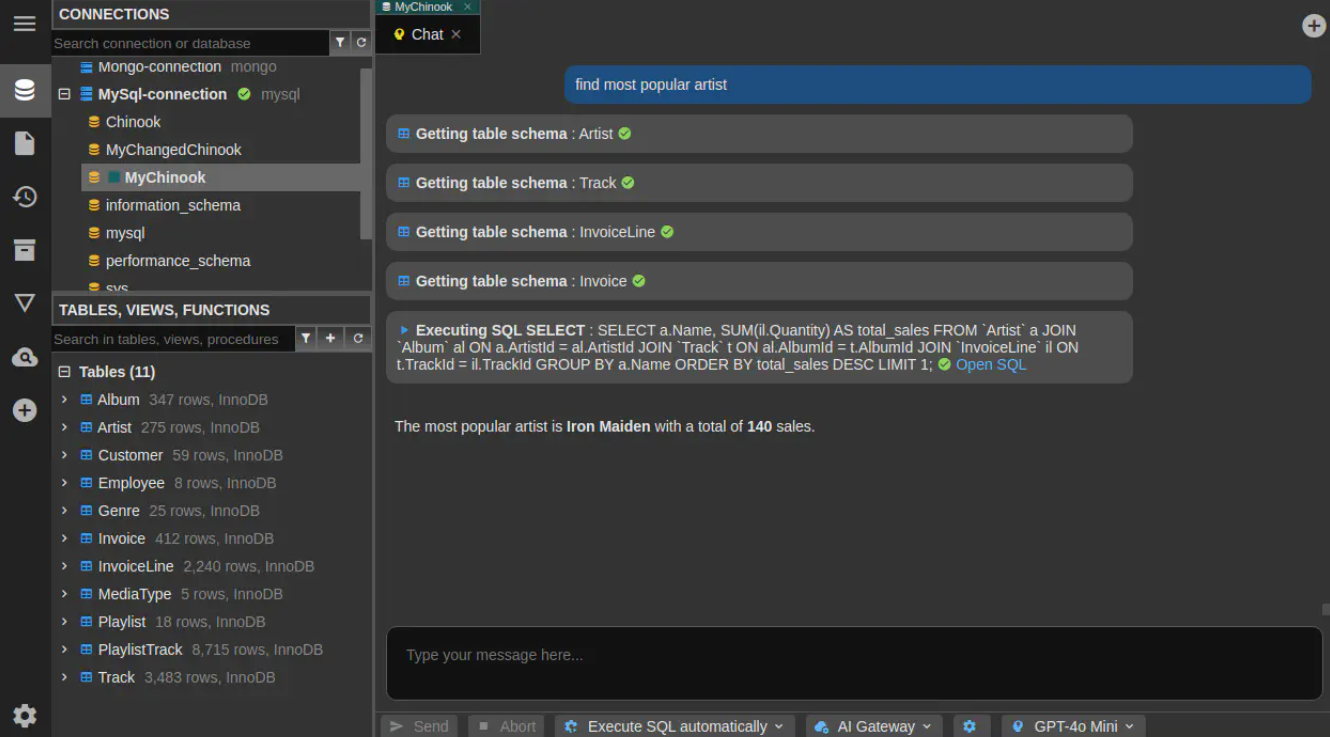
Task: Open the database connections sidebar icon
Action: pos(25,91)
